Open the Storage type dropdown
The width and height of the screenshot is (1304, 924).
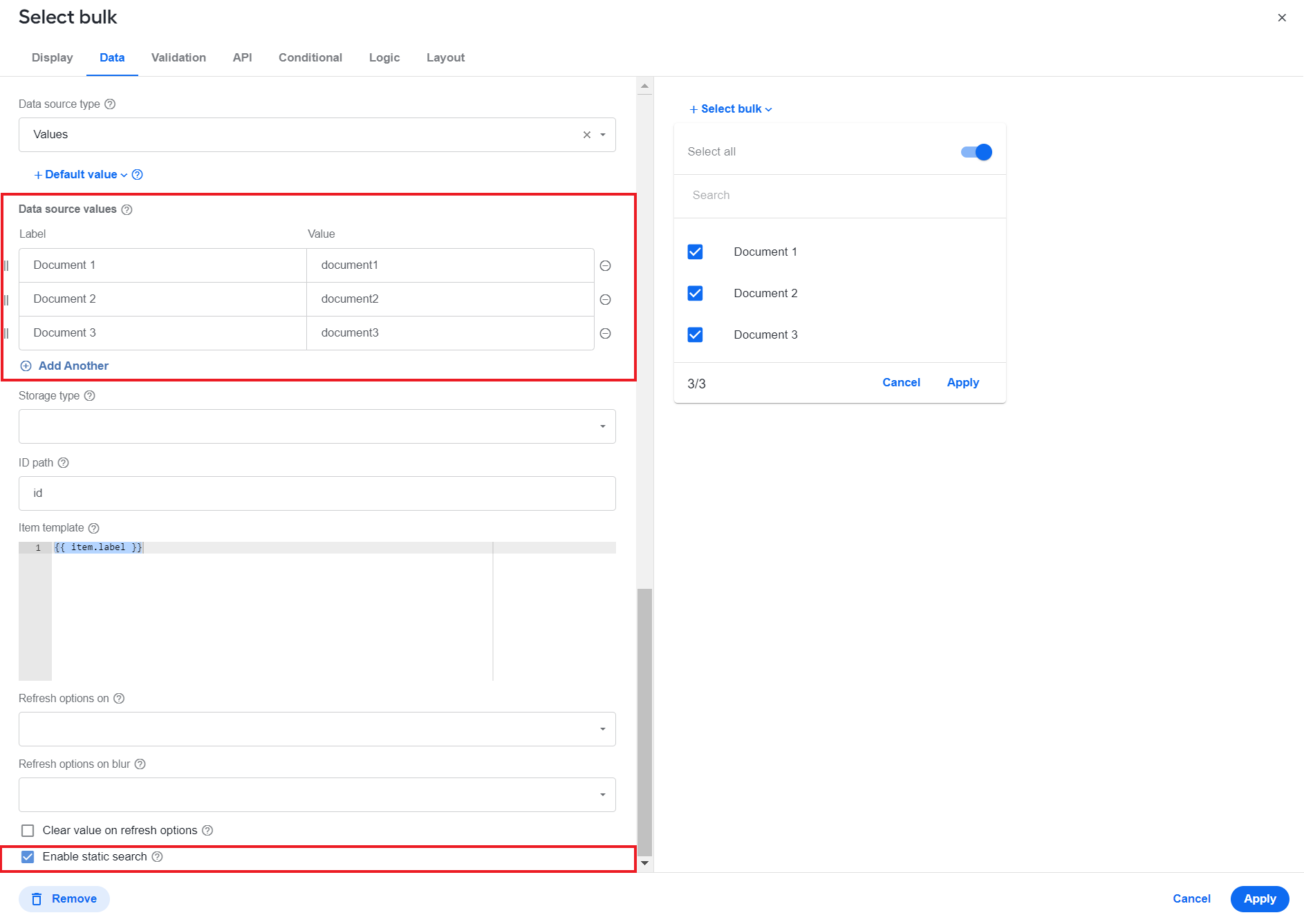(x=317, y=426)
